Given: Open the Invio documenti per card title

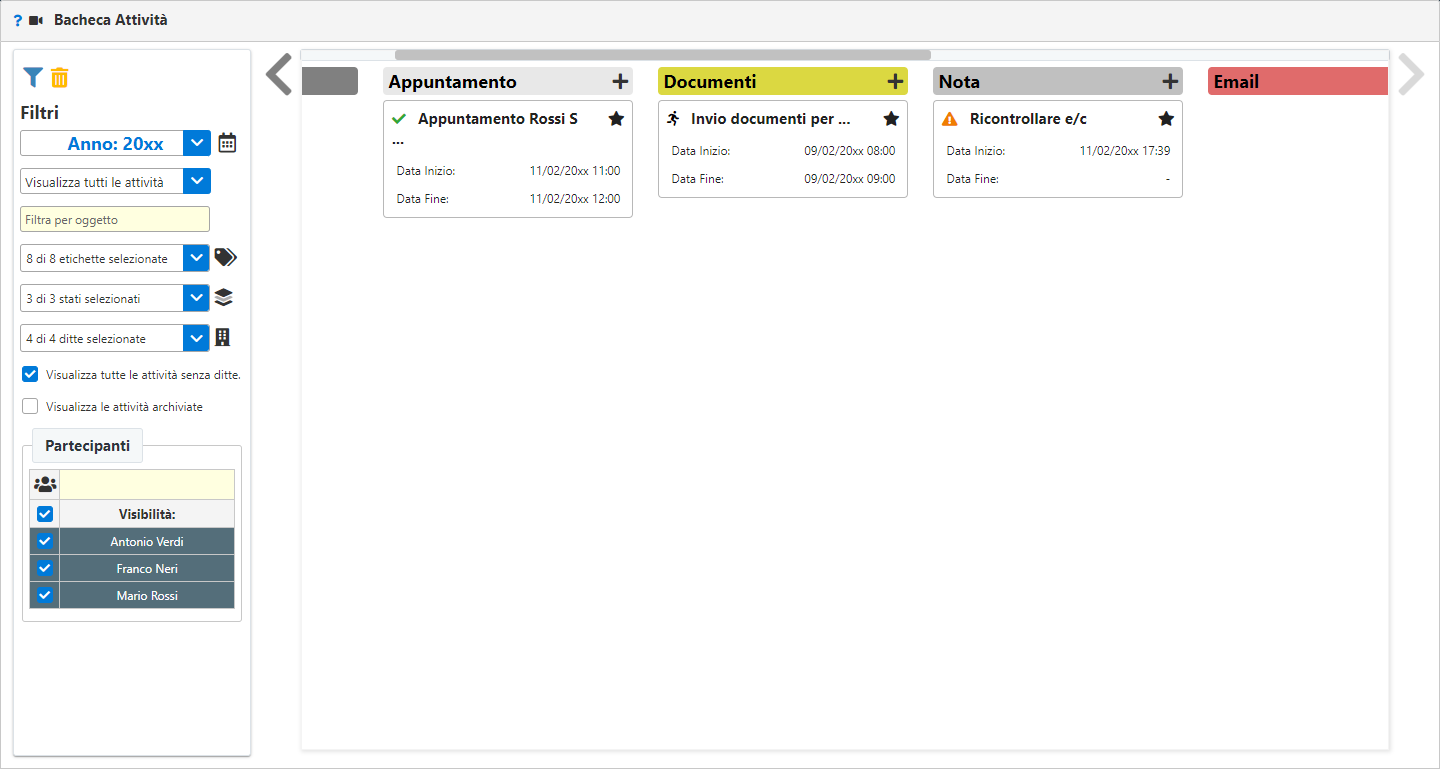Looking at the screenshot, I should pos(770,119).
